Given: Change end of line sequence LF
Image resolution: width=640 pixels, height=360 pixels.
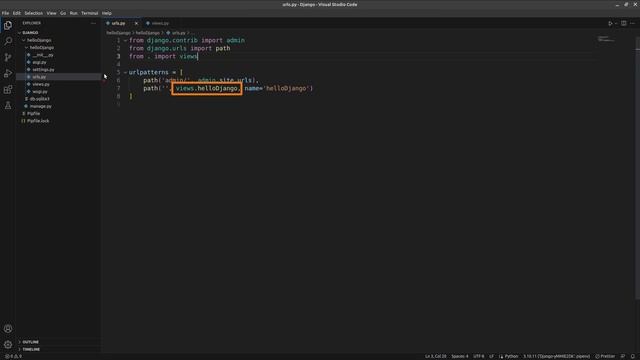Looking at the screenshot, I should [491, 356].
